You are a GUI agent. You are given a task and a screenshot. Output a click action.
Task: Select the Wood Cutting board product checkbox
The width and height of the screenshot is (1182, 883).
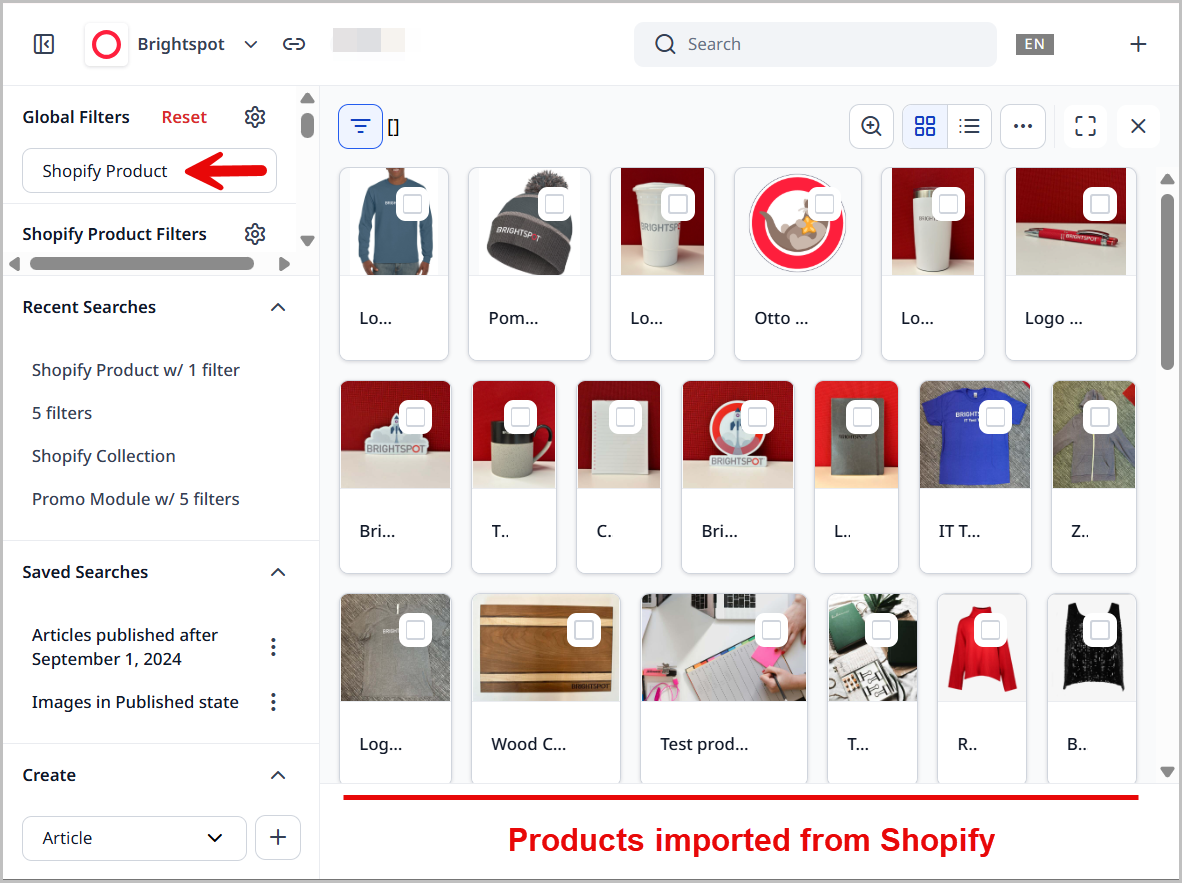point(585,630)
